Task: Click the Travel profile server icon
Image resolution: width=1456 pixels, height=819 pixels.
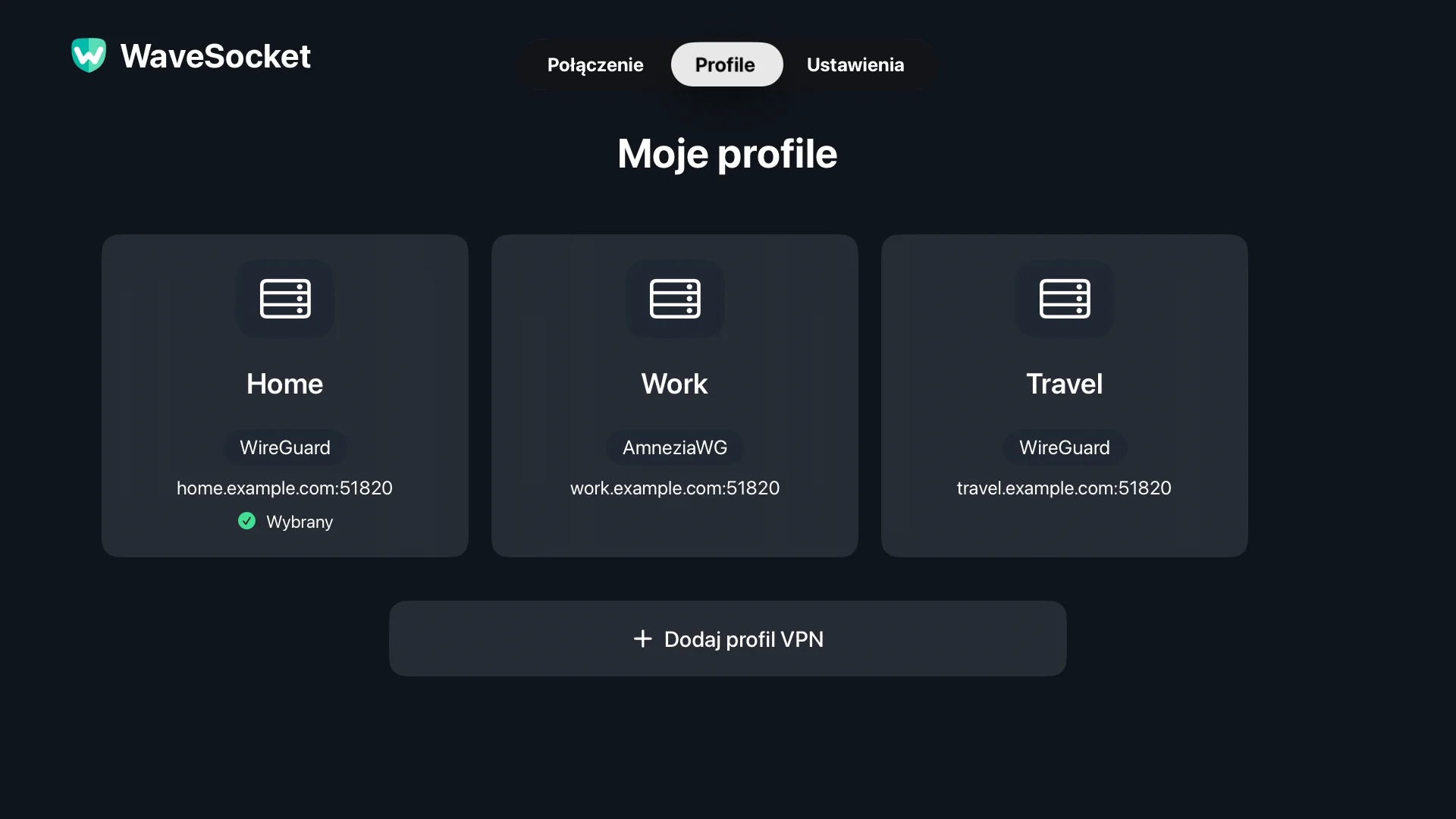Action: tap(1065, 299)
